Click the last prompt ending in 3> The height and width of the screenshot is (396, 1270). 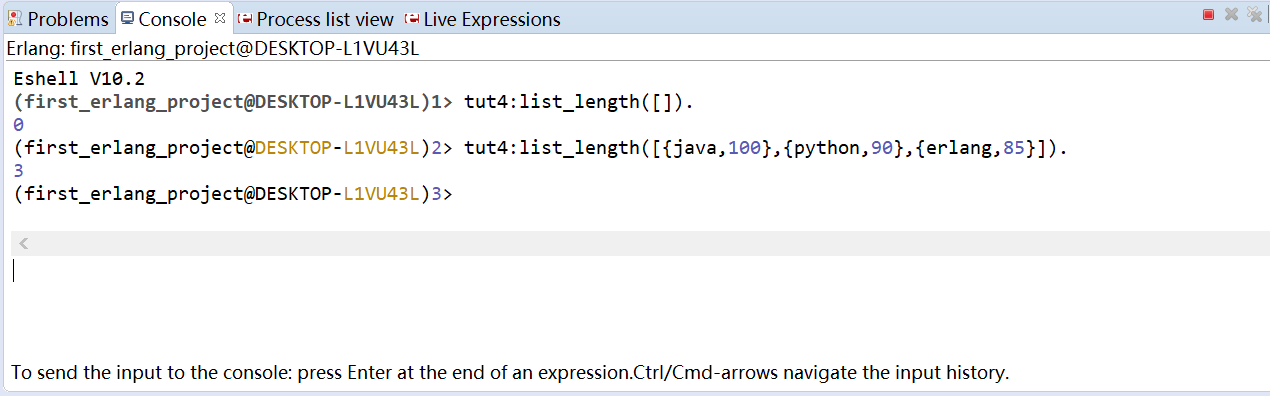(233, 194)
